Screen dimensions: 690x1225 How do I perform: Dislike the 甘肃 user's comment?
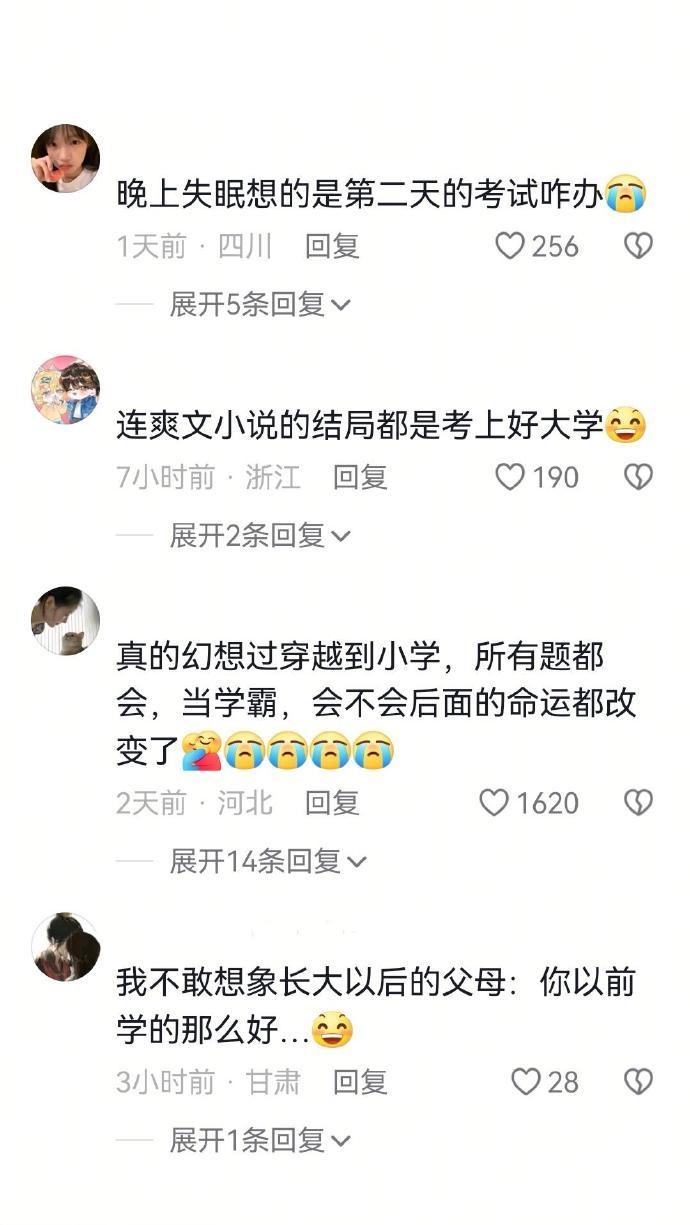[x=638, y=1081]
